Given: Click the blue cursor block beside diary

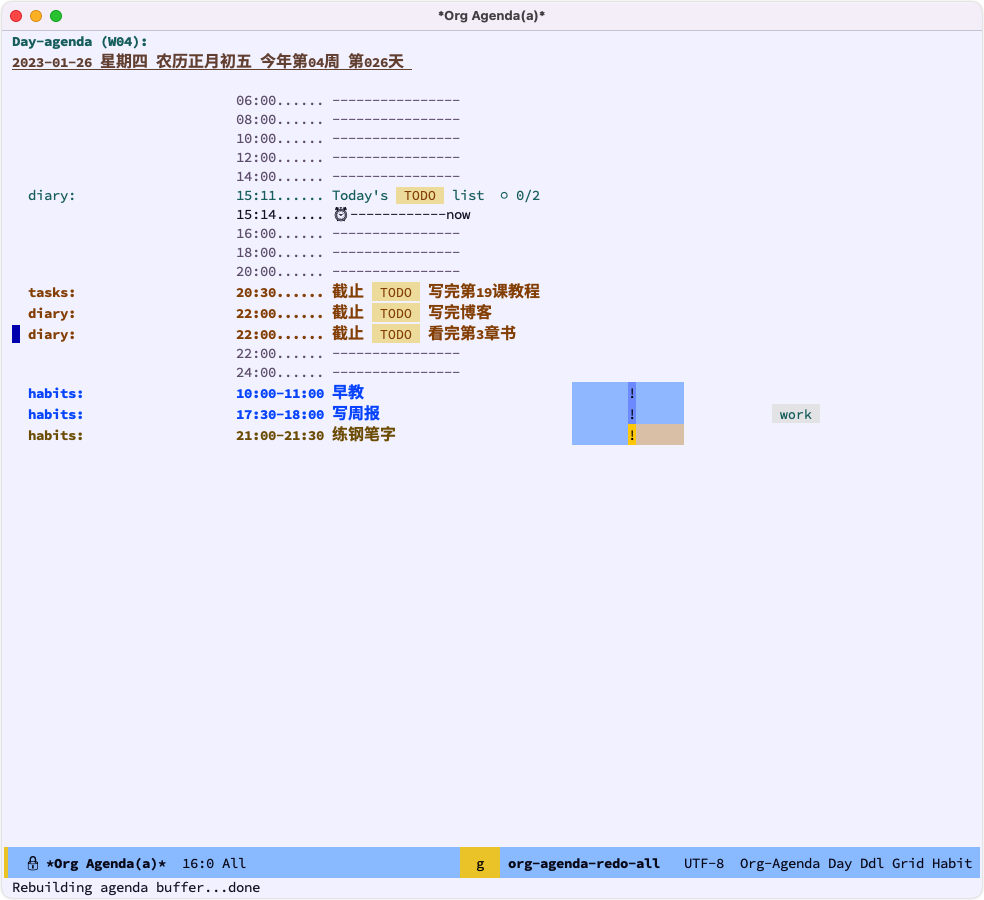Looking at the screenshot, I should pos(16,334).
